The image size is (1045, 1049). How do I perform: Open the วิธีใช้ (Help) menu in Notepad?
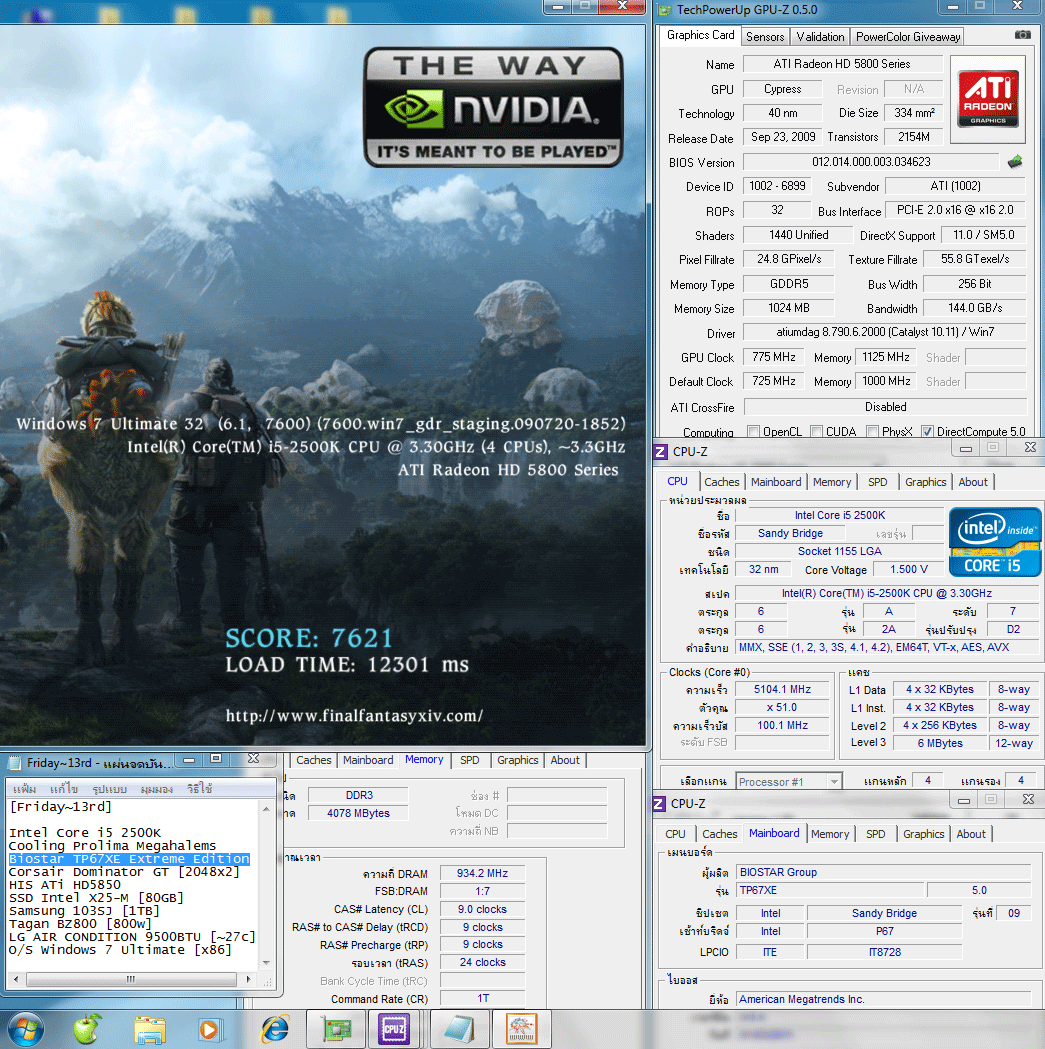pyautogui.click(x=199, y=789)
